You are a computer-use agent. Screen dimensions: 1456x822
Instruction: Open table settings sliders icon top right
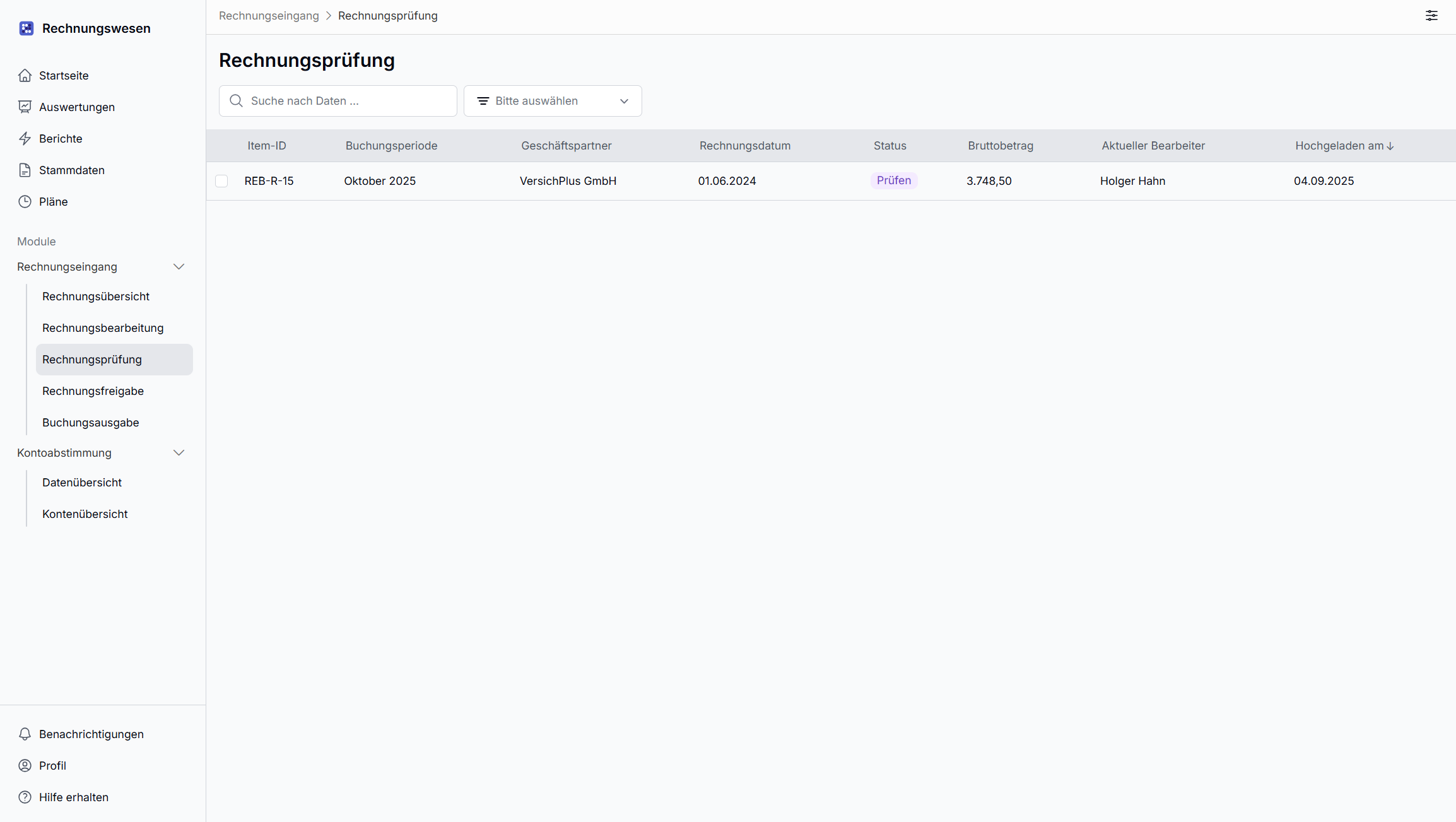click(x=1431, y=16)
